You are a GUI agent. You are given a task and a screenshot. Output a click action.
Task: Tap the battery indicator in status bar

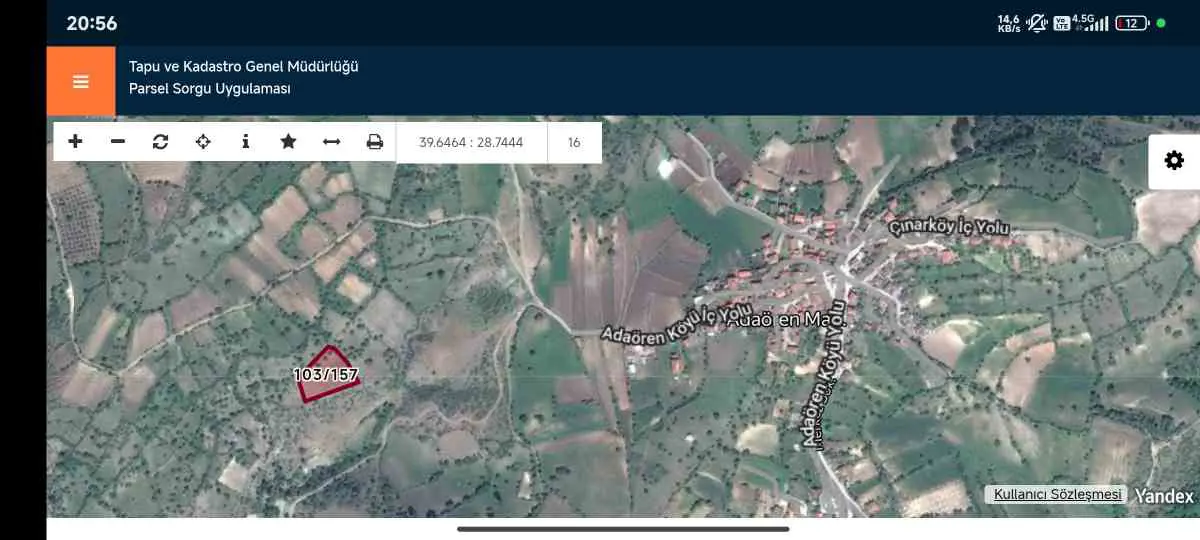click(x=1132, y=23)
